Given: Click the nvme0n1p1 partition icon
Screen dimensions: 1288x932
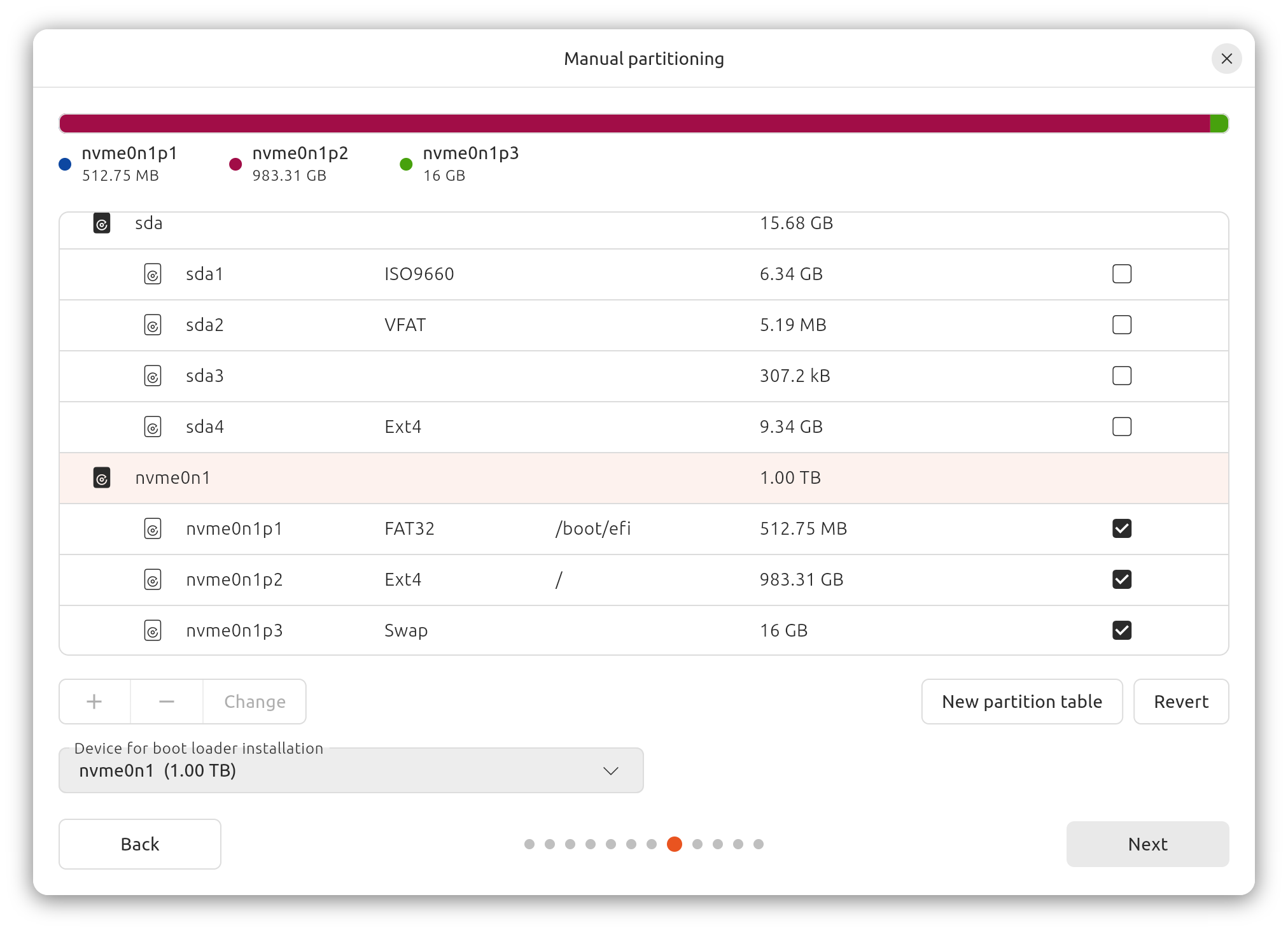Looking at the screenshot, I should [153, 529].
